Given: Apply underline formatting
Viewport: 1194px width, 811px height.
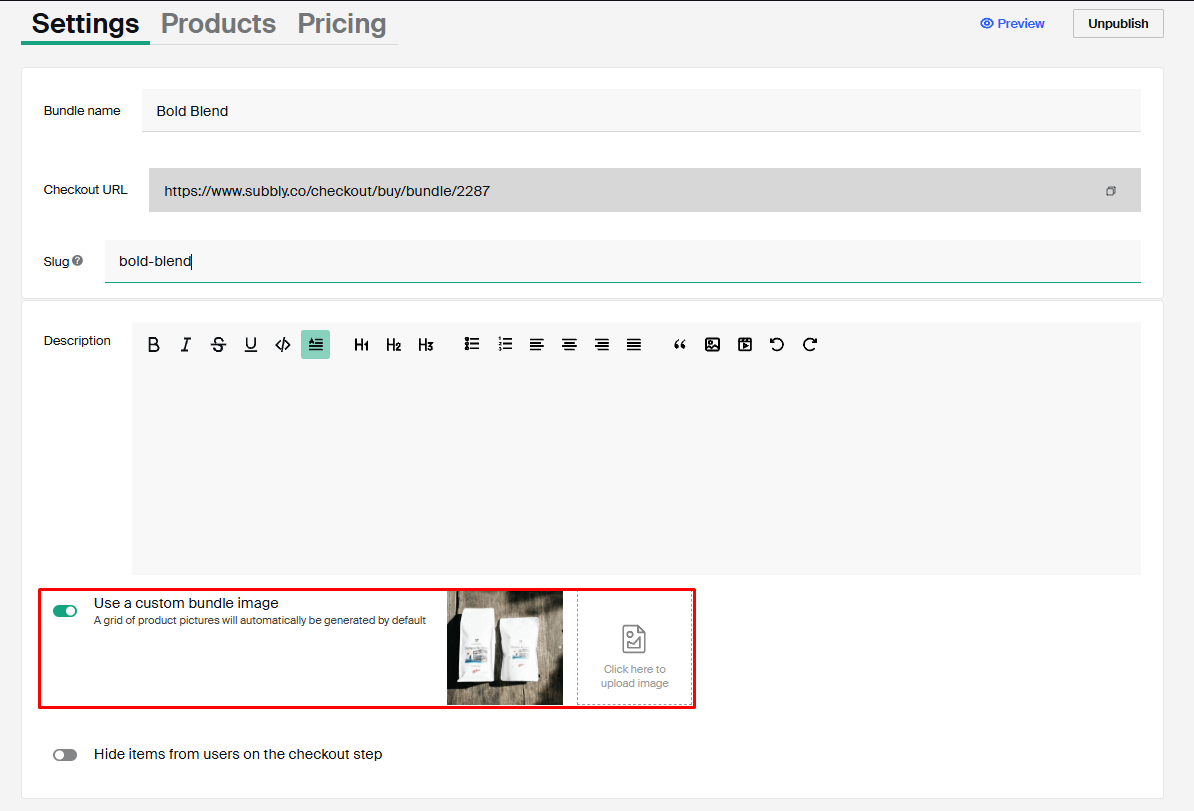Looking at the screenshot, I should click(251, 345).
